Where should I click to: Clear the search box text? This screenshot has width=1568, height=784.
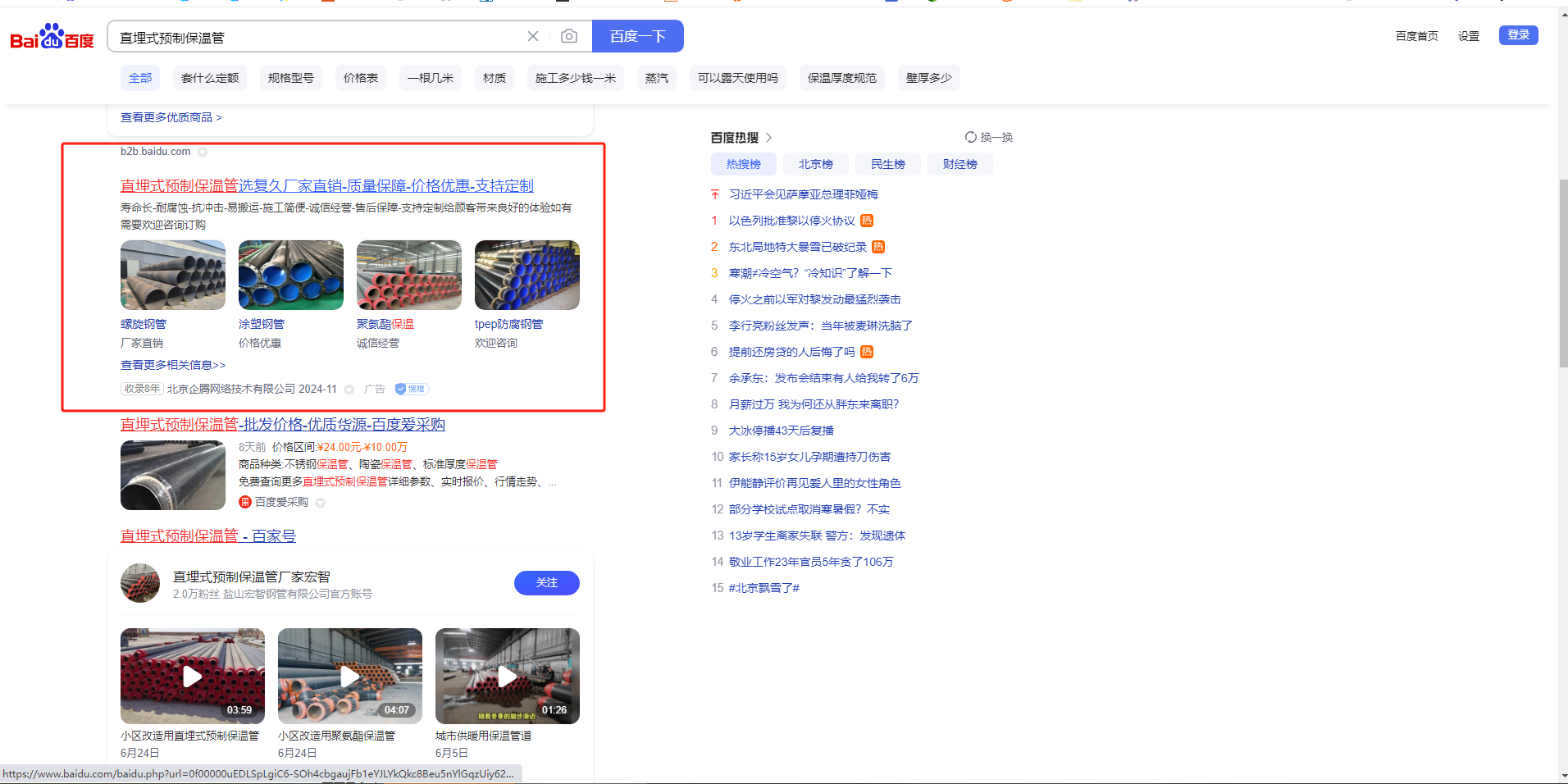[533, 36]
